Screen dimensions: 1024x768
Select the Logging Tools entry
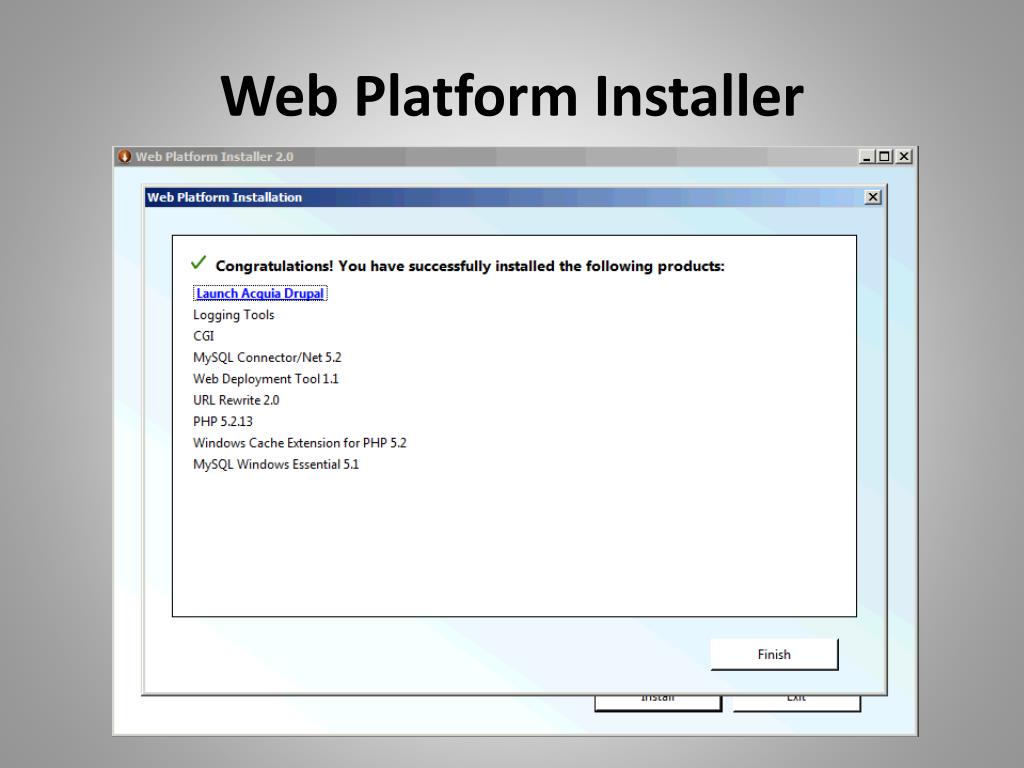[x=234, y=315]
